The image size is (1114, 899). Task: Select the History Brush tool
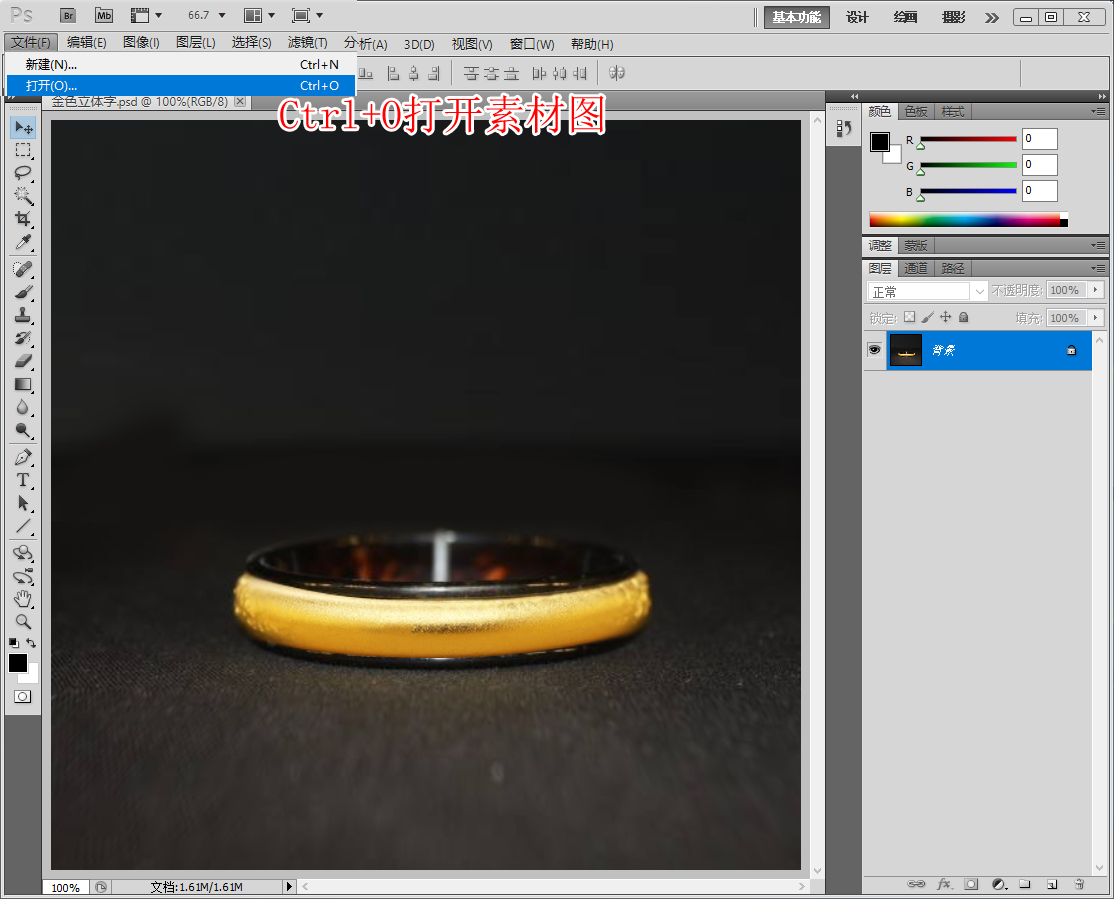click(x=23, y=338)
